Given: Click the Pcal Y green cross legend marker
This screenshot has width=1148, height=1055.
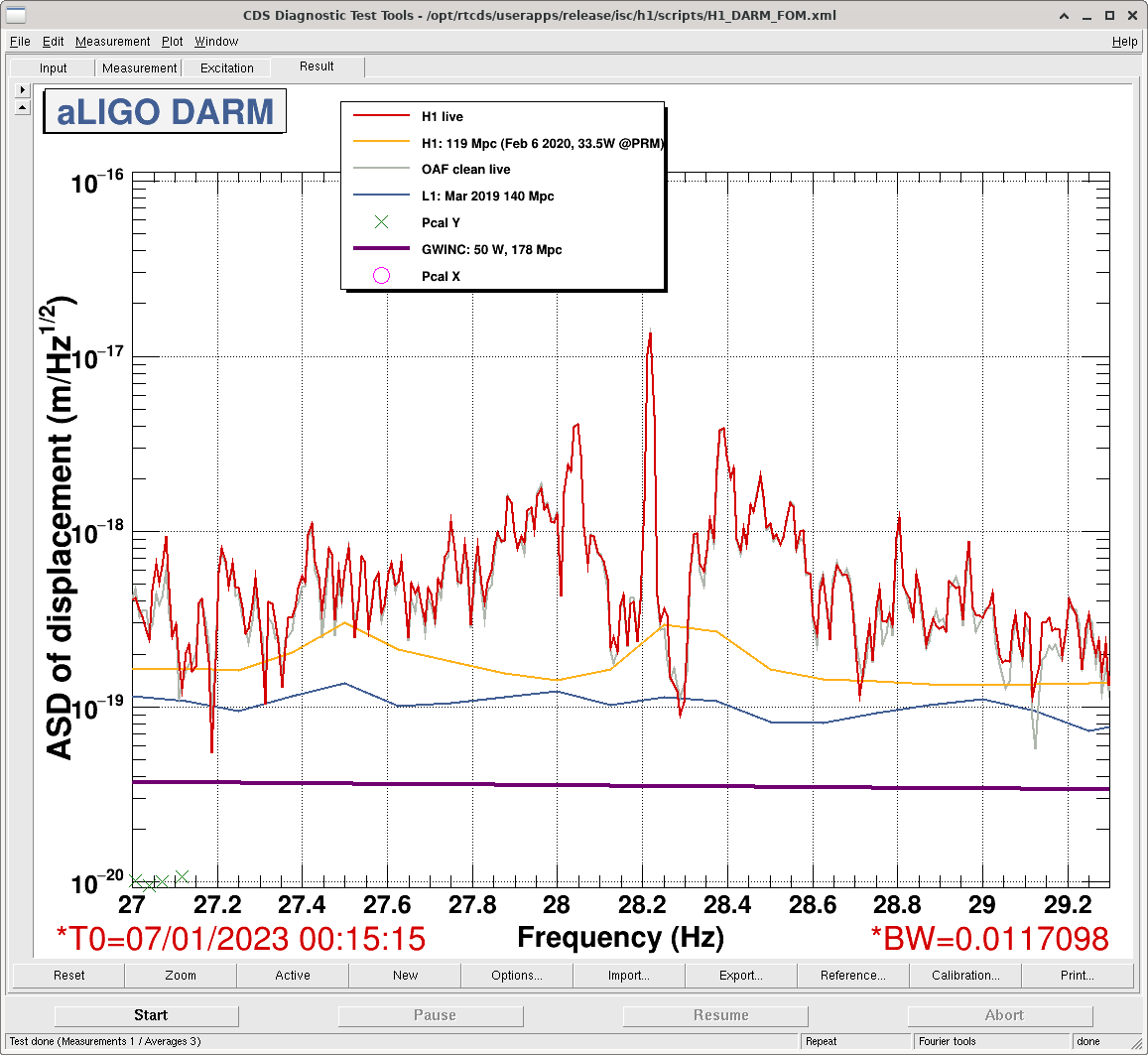Looking at the screenshot, I should tap(381, 222).
